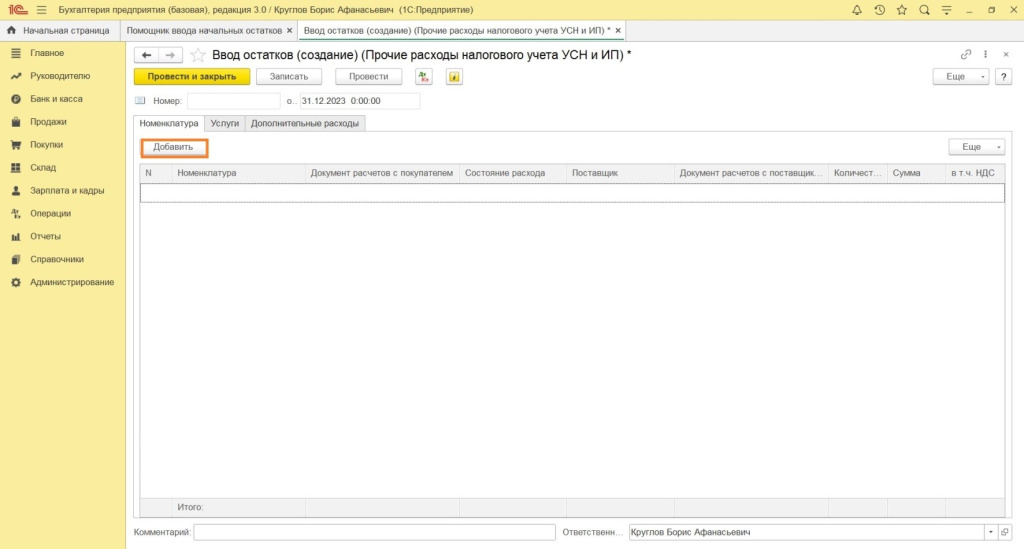Open the history clock icon
This screenshot has height=549, width=1024.
click(x=879, y=10)
